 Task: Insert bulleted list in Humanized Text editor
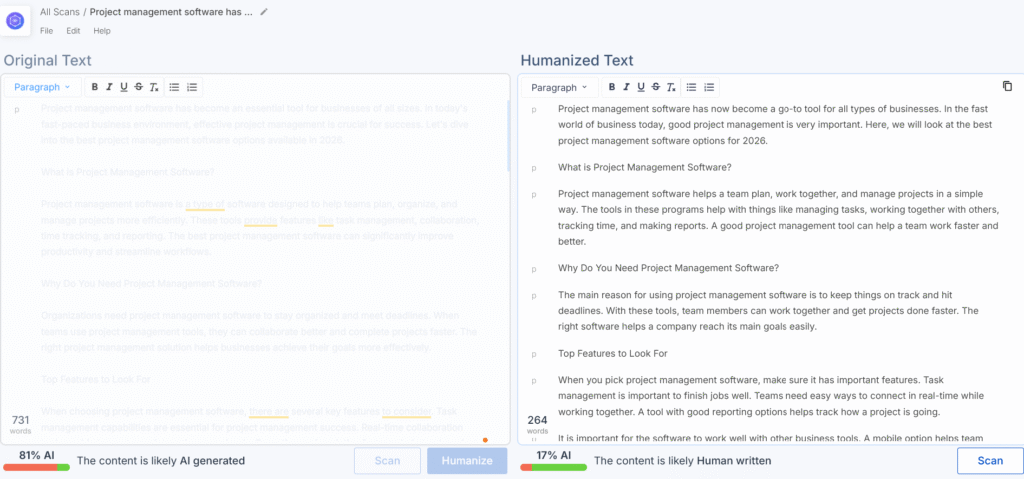pyautogui.click(x=691, y=87)
